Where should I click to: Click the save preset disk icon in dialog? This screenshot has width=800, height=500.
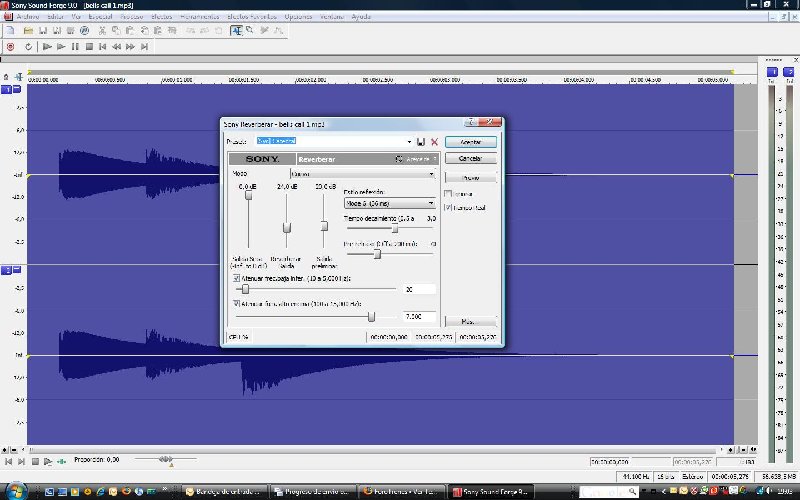(421, 142)
